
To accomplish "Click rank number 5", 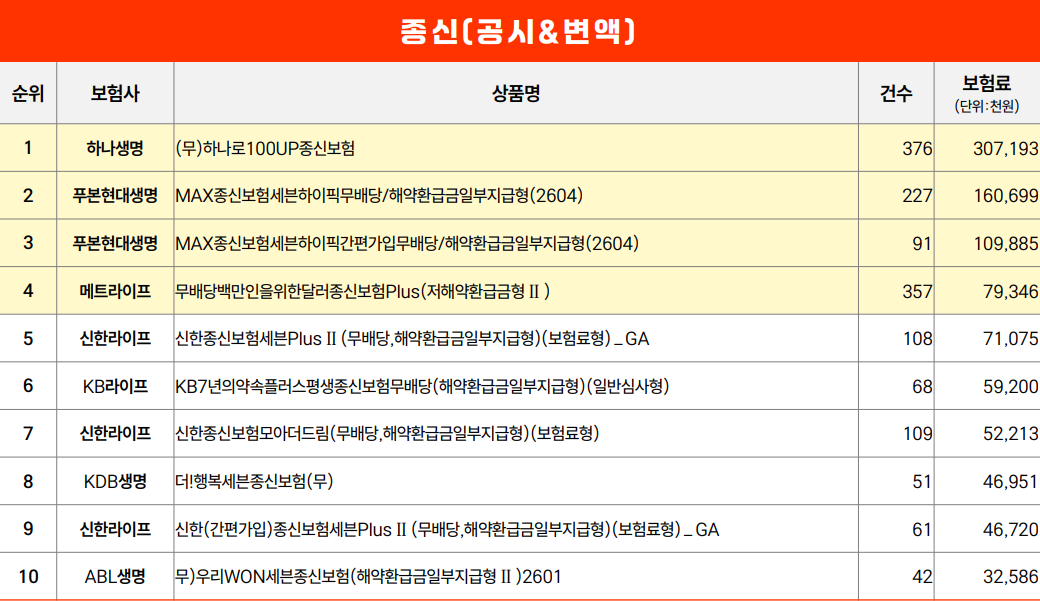I will (28, 339).
